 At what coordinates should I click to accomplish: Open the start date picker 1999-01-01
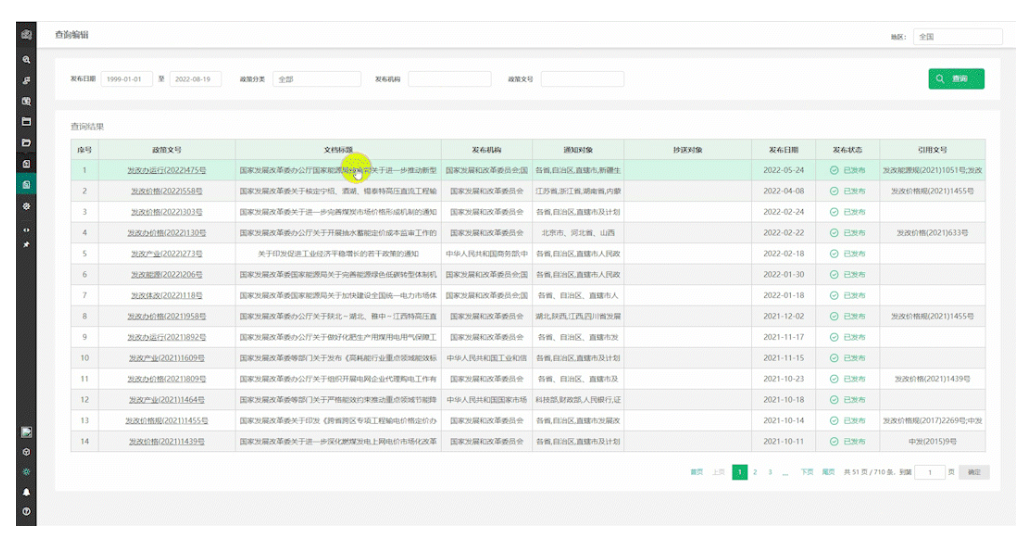(x=127, y=79)
